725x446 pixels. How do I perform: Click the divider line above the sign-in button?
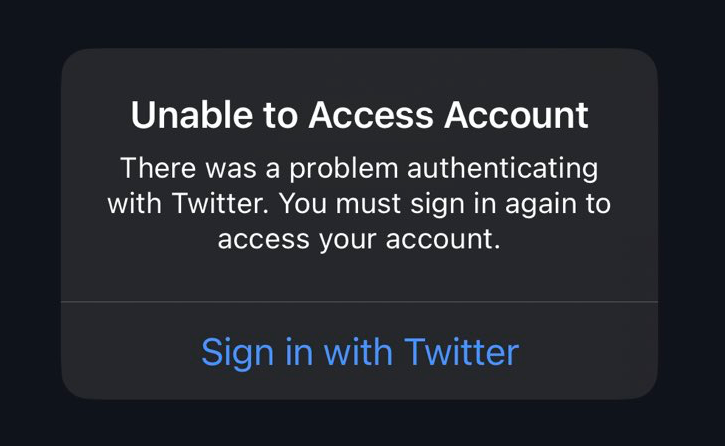point(360,301)
